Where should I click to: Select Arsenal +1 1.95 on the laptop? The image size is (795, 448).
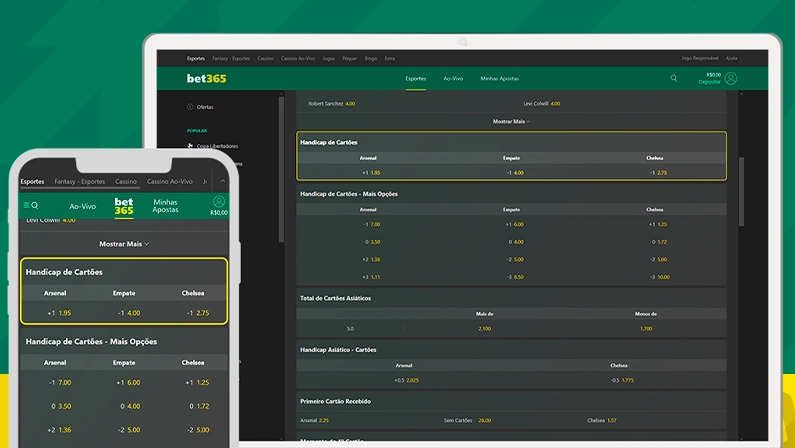pyautogui.click(x=371, y=173)
